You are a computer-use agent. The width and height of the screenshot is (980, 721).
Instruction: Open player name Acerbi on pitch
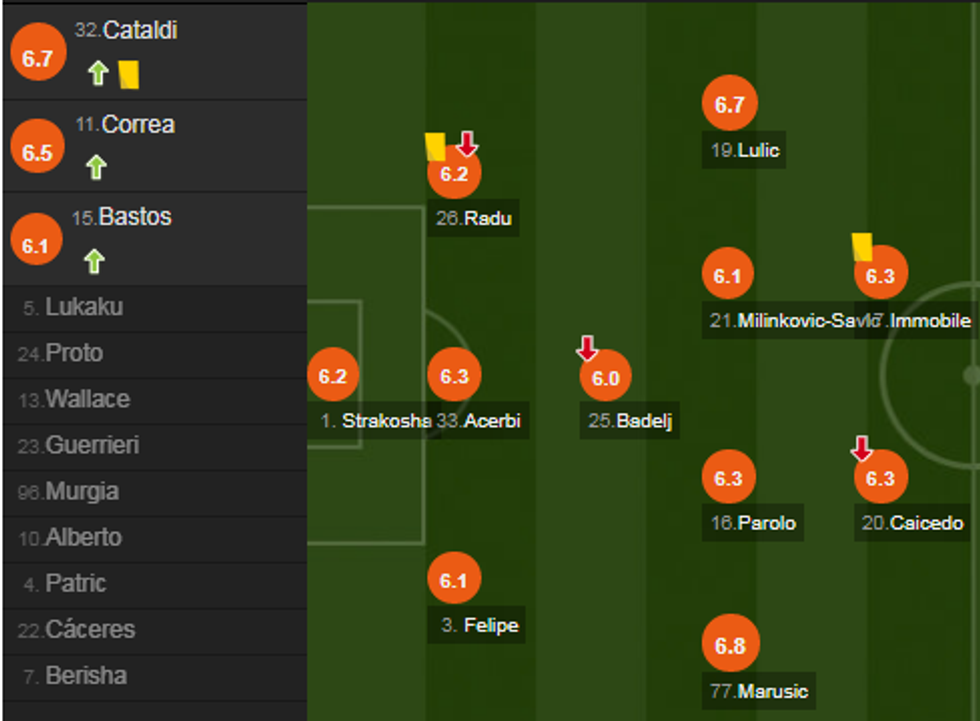point(492,421)
